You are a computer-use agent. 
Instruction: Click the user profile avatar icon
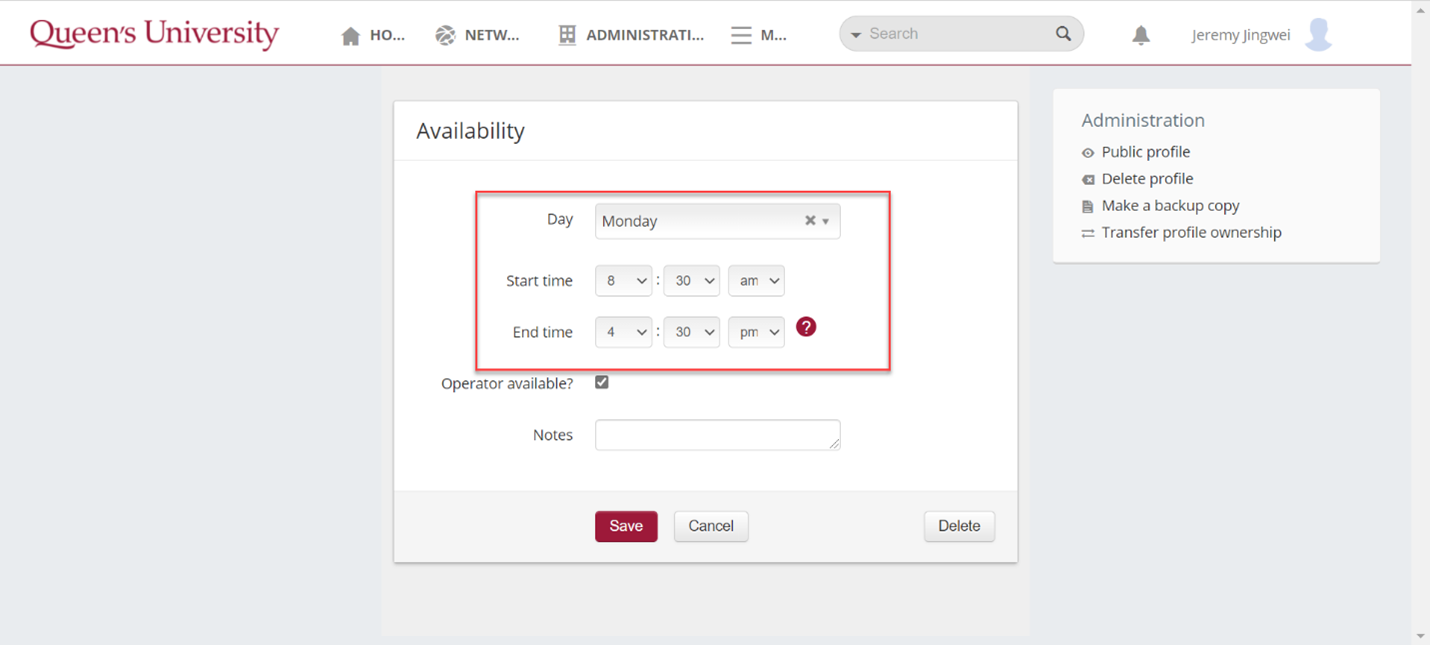pos(1319,34)
